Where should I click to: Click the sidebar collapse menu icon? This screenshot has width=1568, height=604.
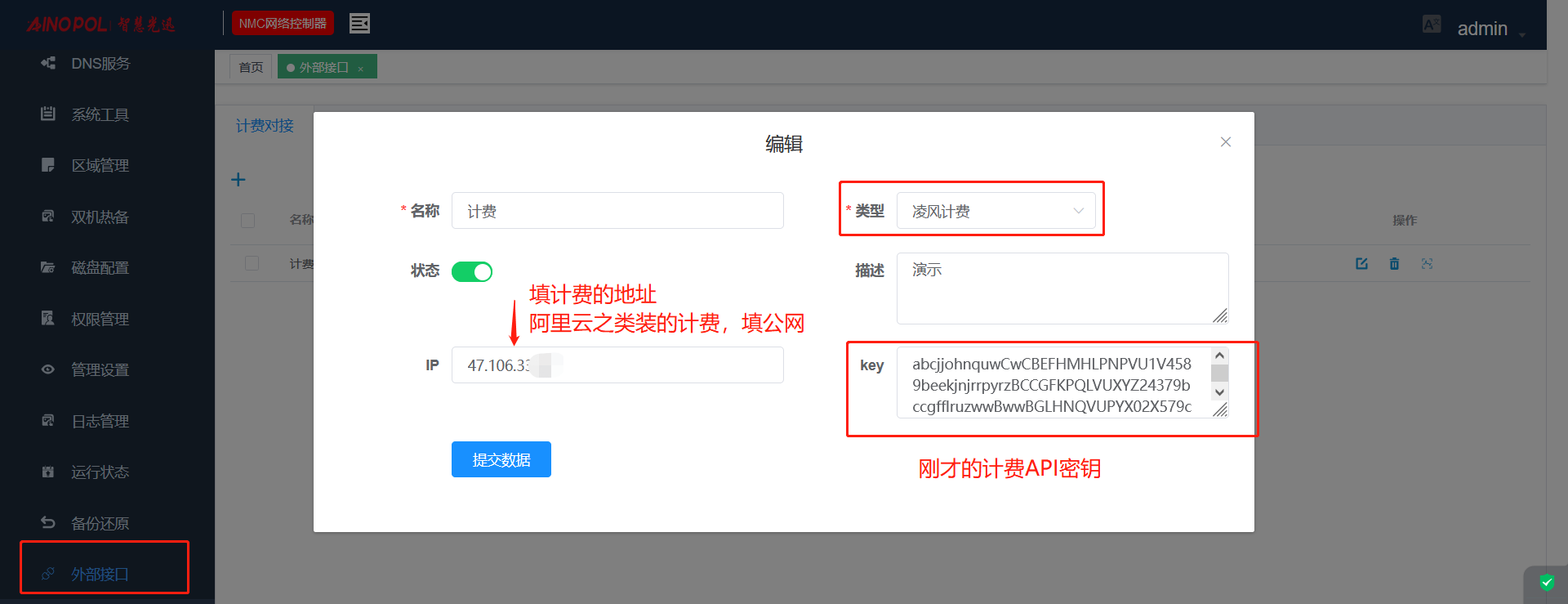[359, 24]
